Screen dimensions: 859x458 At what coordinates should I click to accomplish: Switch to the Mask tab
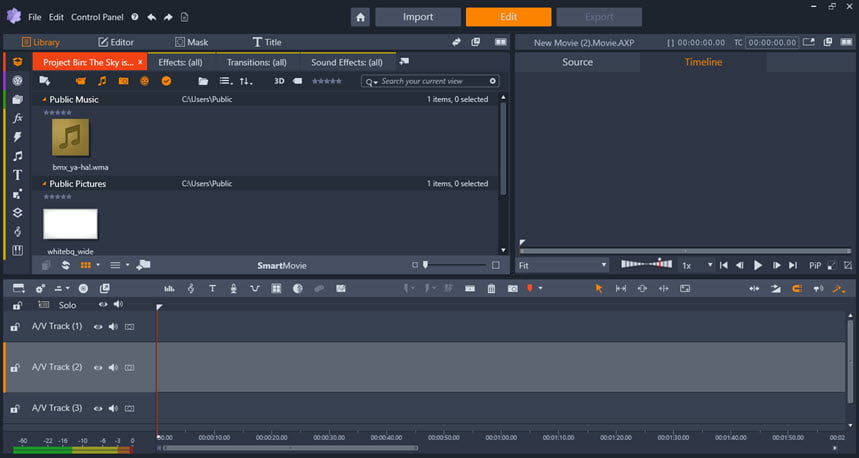pos(191,42)
